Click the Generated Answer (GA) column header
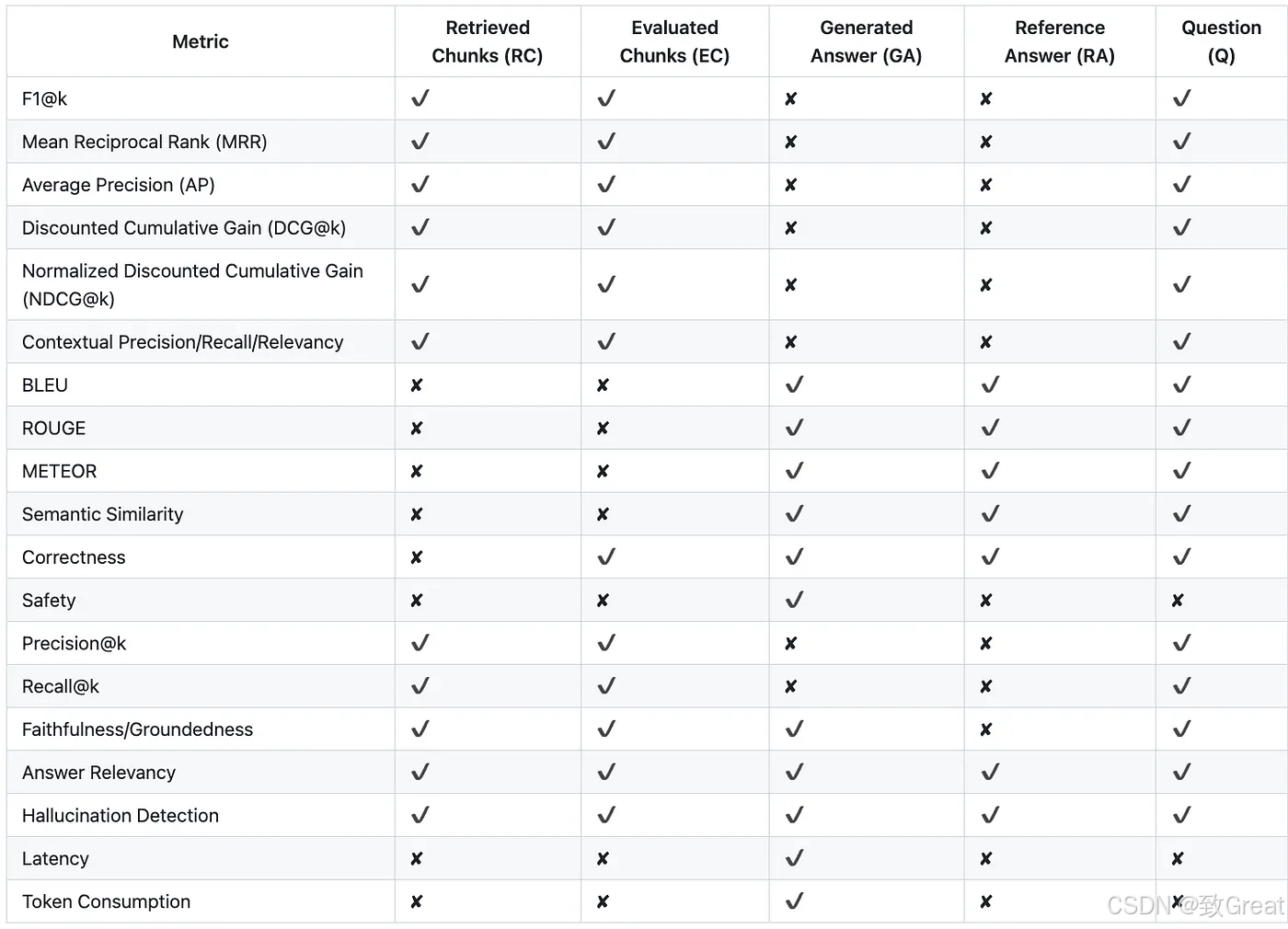This screenshot has height=929, width=1288. pyautogui.click(x=866, y=41)
